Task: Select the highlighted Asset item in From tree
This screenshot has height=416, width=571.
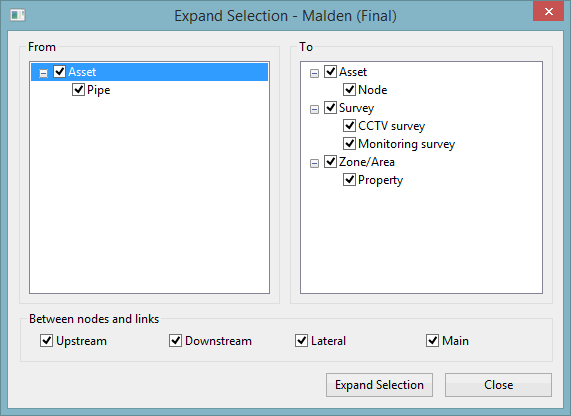Action: click(x=82, y=72)
